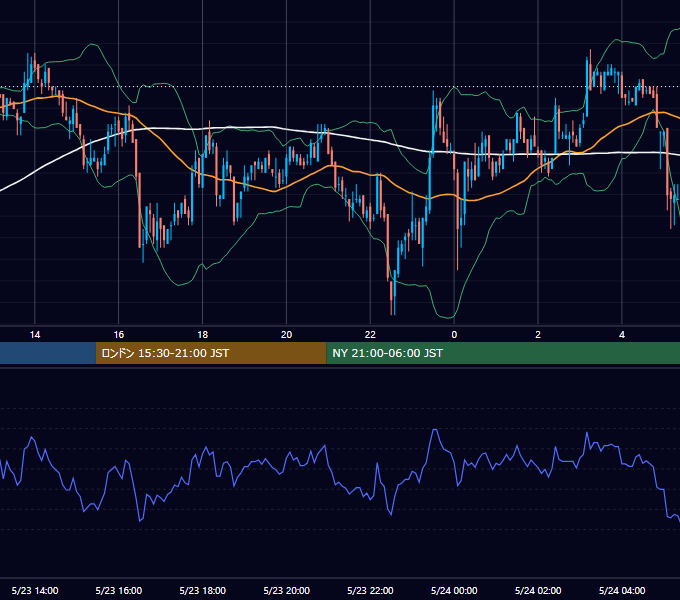Click the 5/23 22:00 date label
680x600 pixels.
click(370, 590)
